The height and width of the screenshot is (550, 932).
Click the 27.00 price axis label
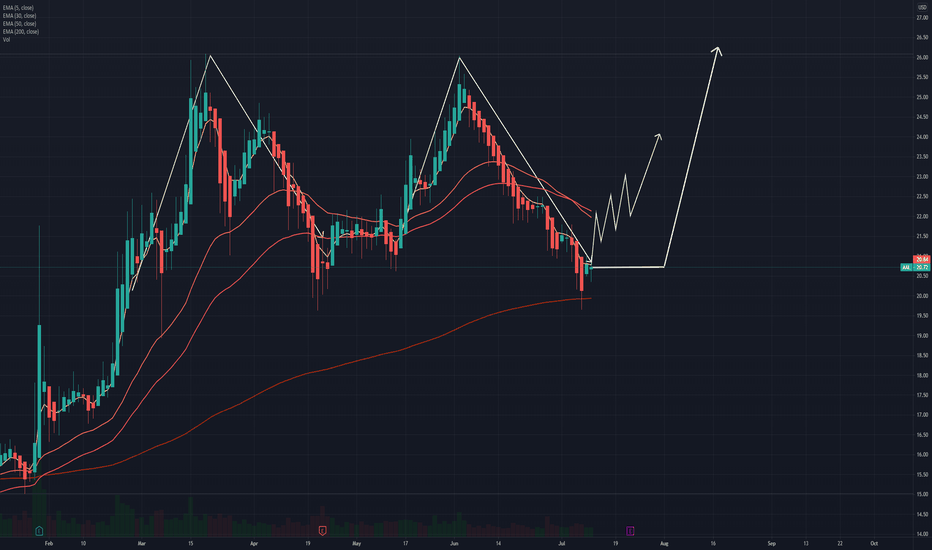click(x=922, y=18)
